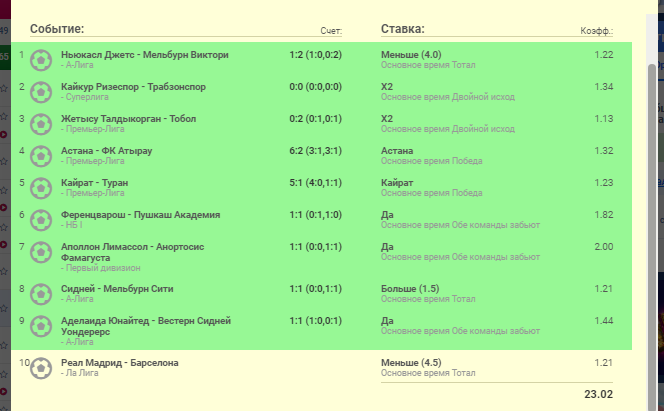Viewport: 664px width, 411px height.
Task: Click bet Меньше (4.0)
Action: click(411, 55)
